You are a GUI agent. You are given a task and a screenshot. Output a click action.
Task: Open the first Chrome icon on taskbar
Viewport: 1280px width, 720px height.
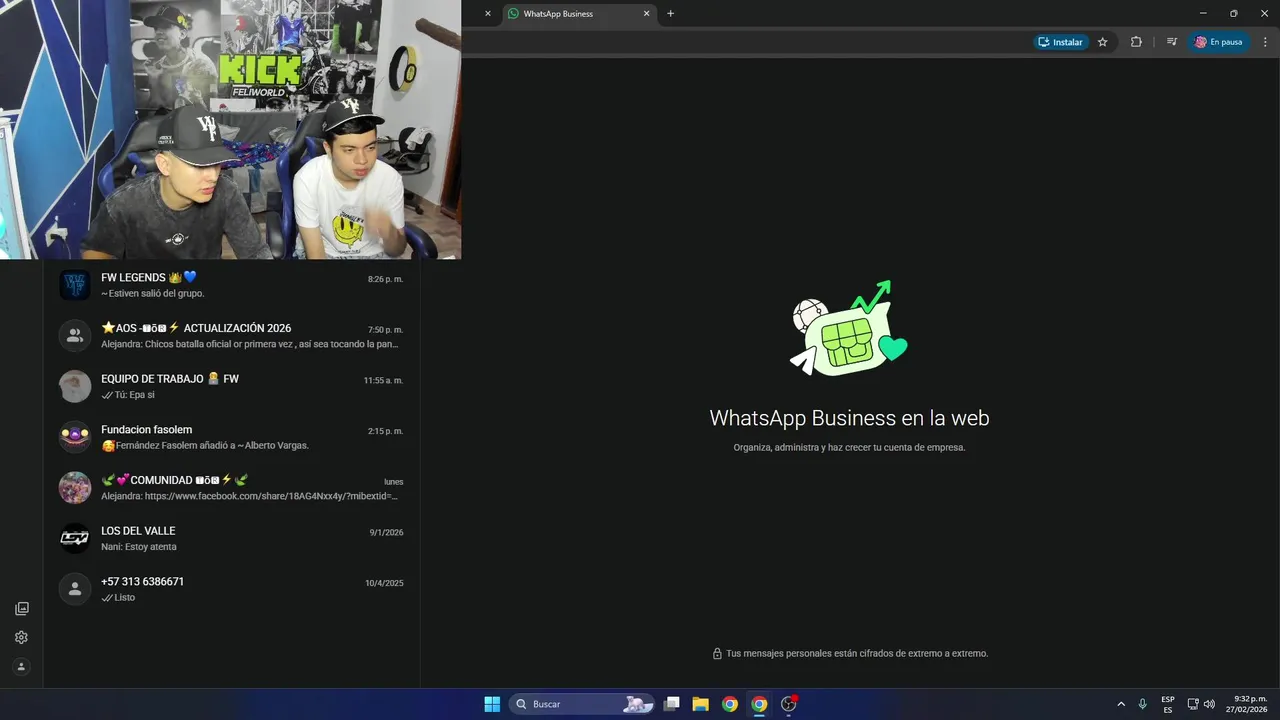click(x=730, y=704)
